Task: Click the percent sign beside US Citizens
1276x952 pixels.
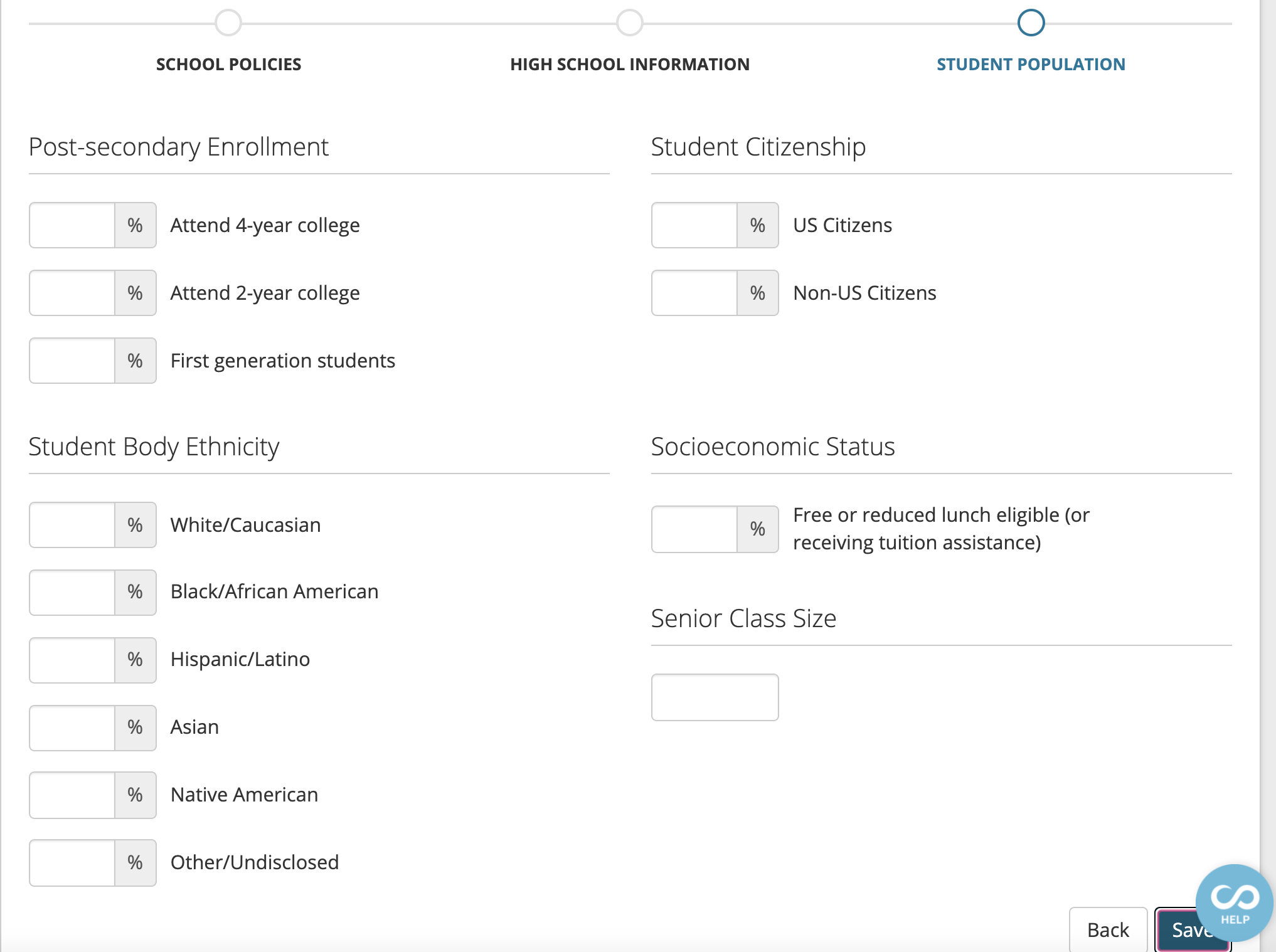Action: click(758, 225)
